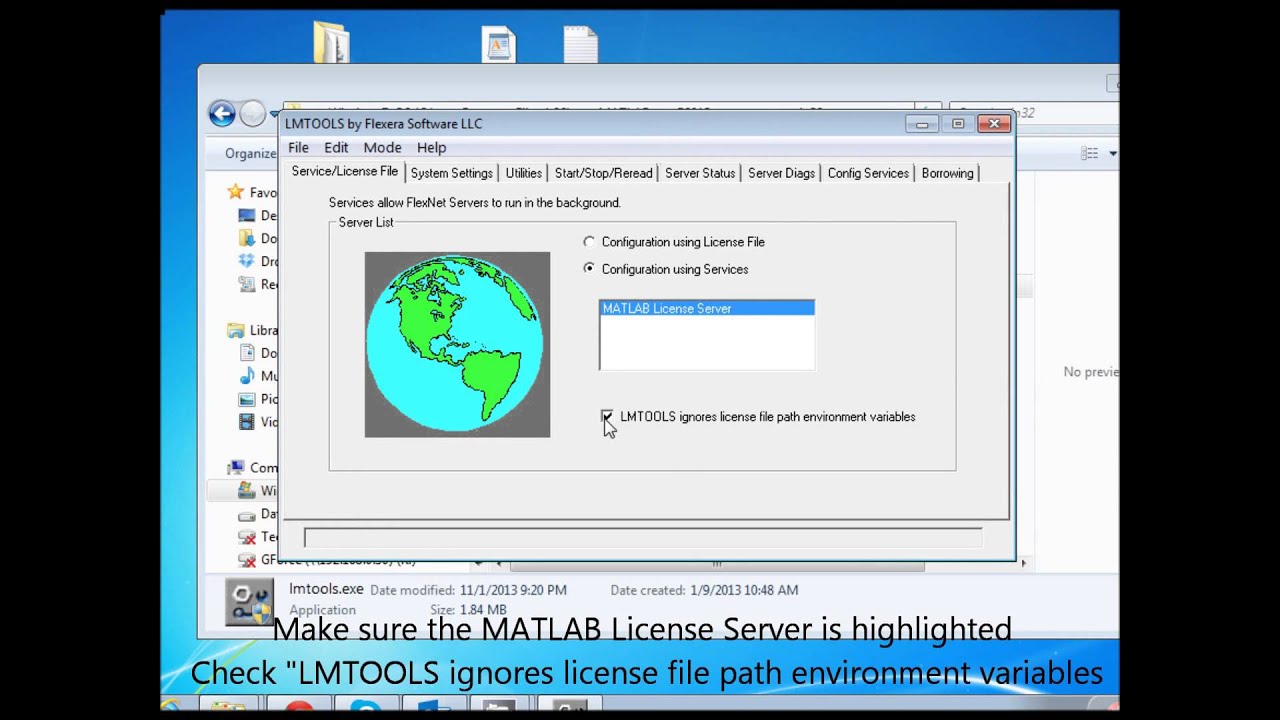Viewport: 1280px width, 720px height.
Task: Select the folder icon on the desktop
Action: tap(331, 42)
